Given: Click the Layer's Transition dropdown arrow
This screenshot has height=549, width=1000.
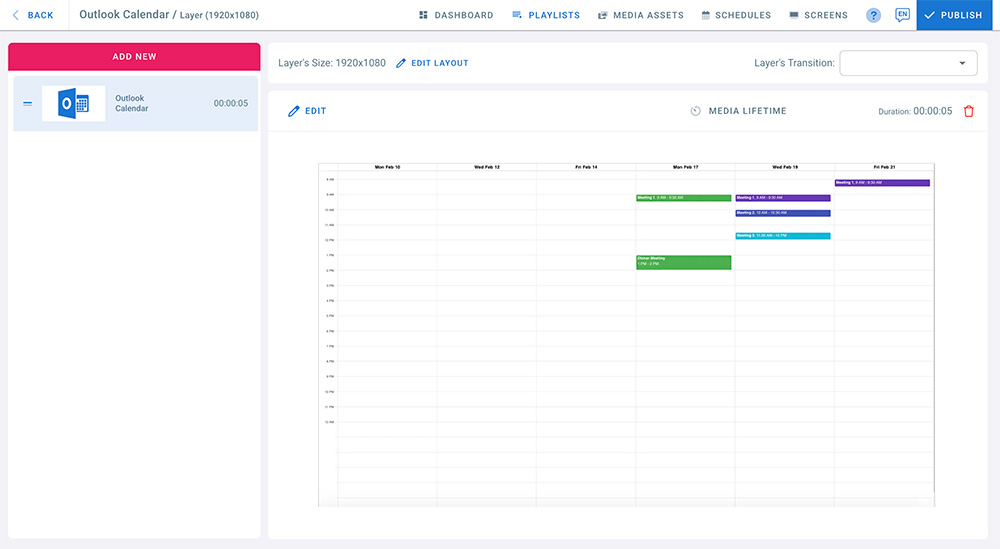Looking at the screenshot, I should click(x=962, y=63).
